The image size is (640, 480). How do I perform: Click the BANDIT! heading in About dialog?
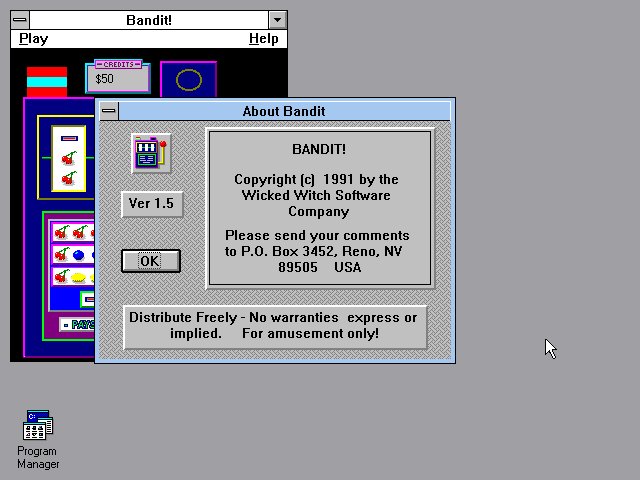[x=319, y=149]
